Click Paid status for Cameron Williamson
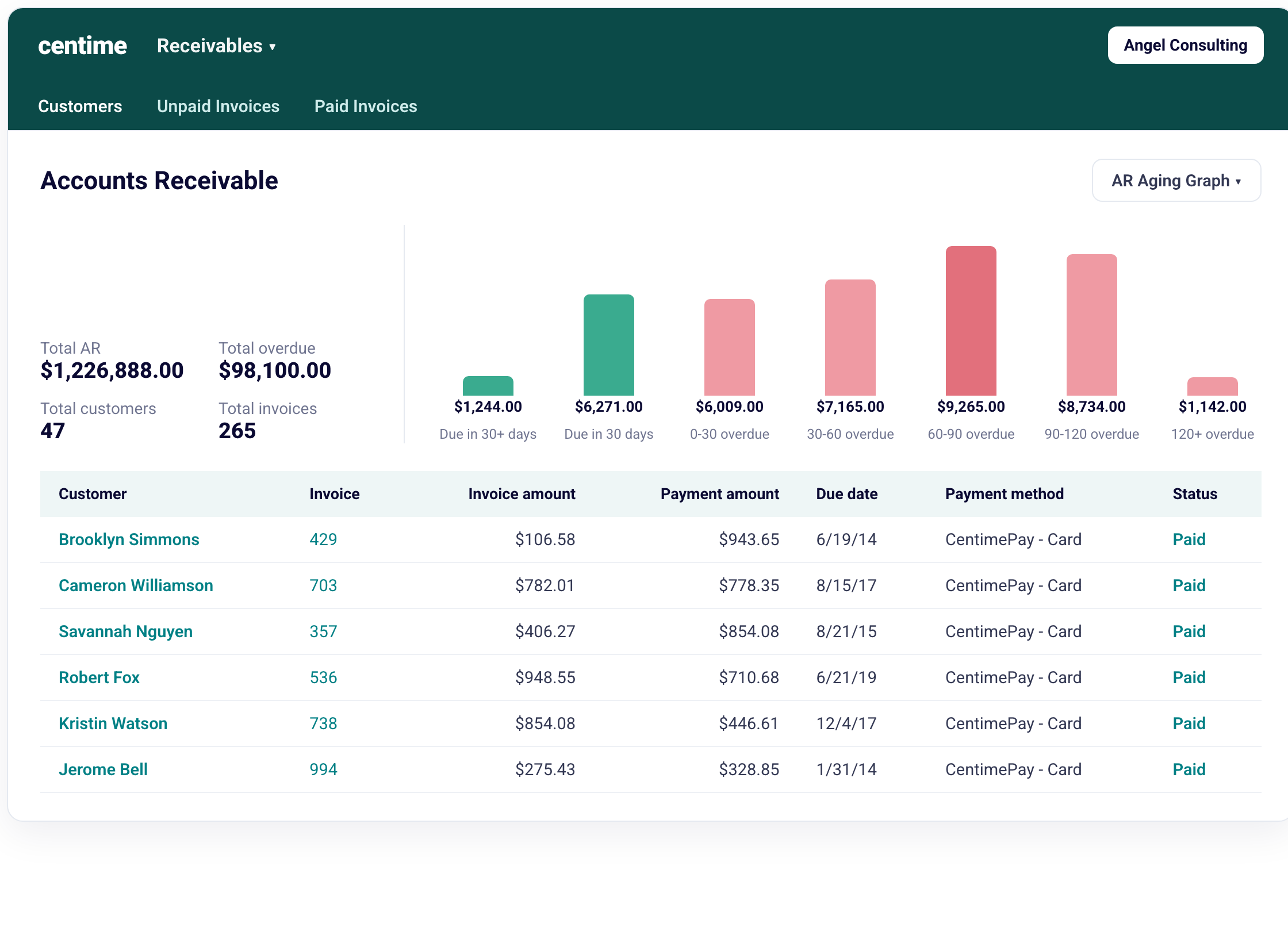This screenshot has width=1288, height=950. pyautogui.click(x=1189, y=585)
